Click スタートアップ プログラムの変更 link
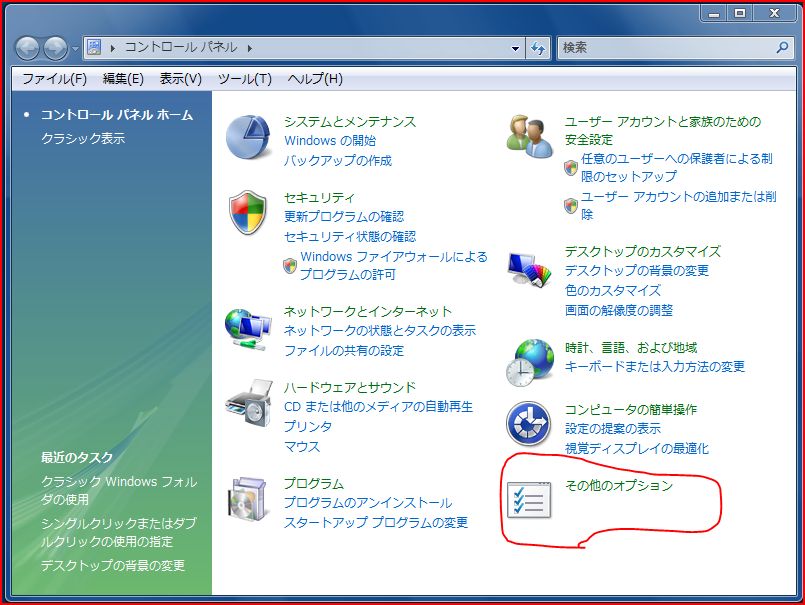This screenshot has height=605, width=805. pyautogui.click(x=376, y=523)
